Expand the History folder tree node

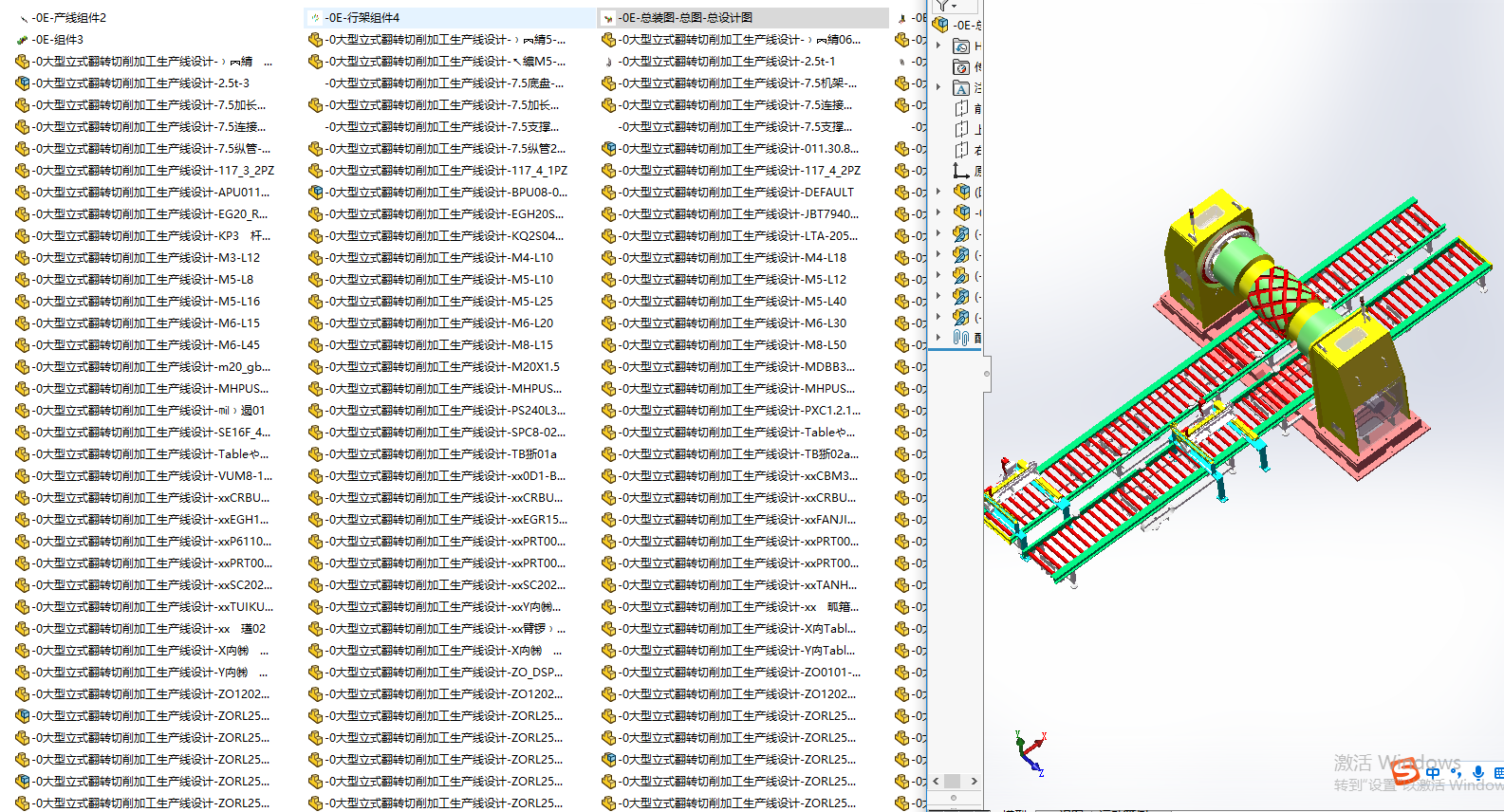tap(938, 46)
